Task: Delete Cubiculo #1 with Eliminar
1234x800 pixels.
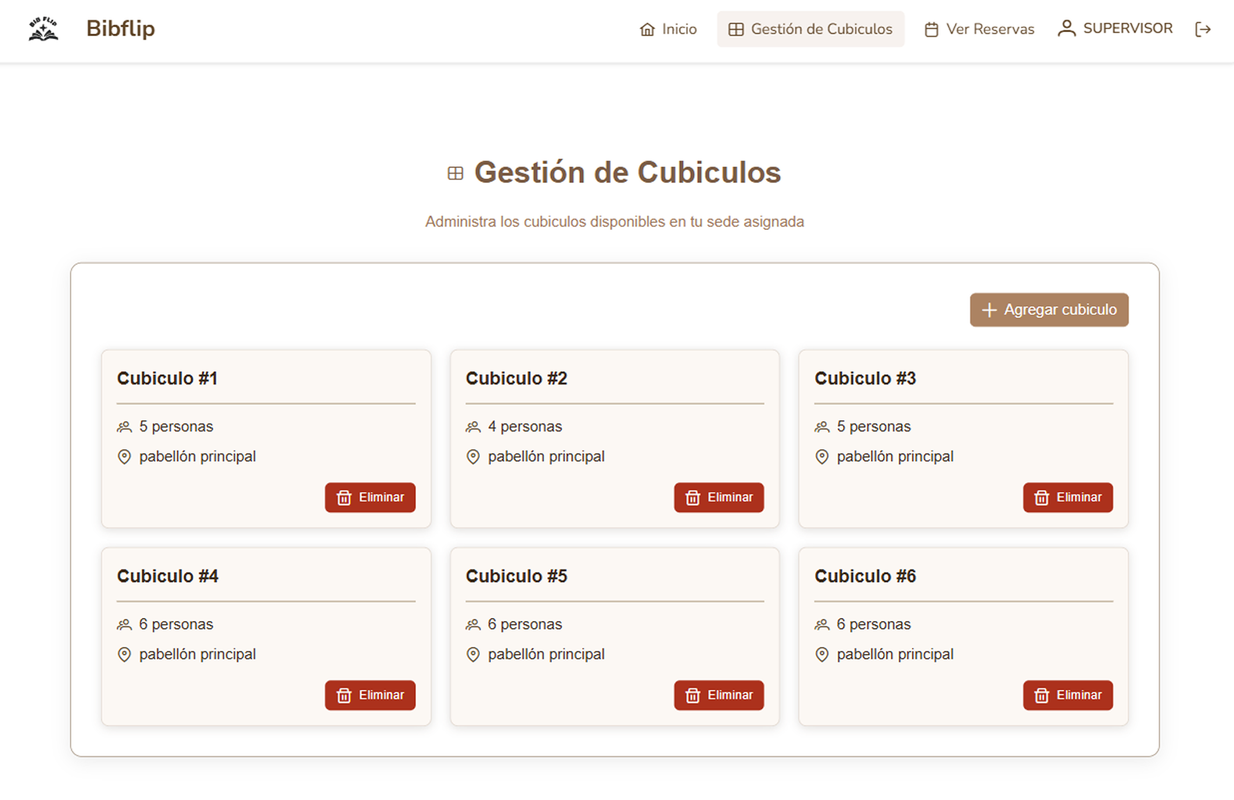Action: (x=370, y=498)
